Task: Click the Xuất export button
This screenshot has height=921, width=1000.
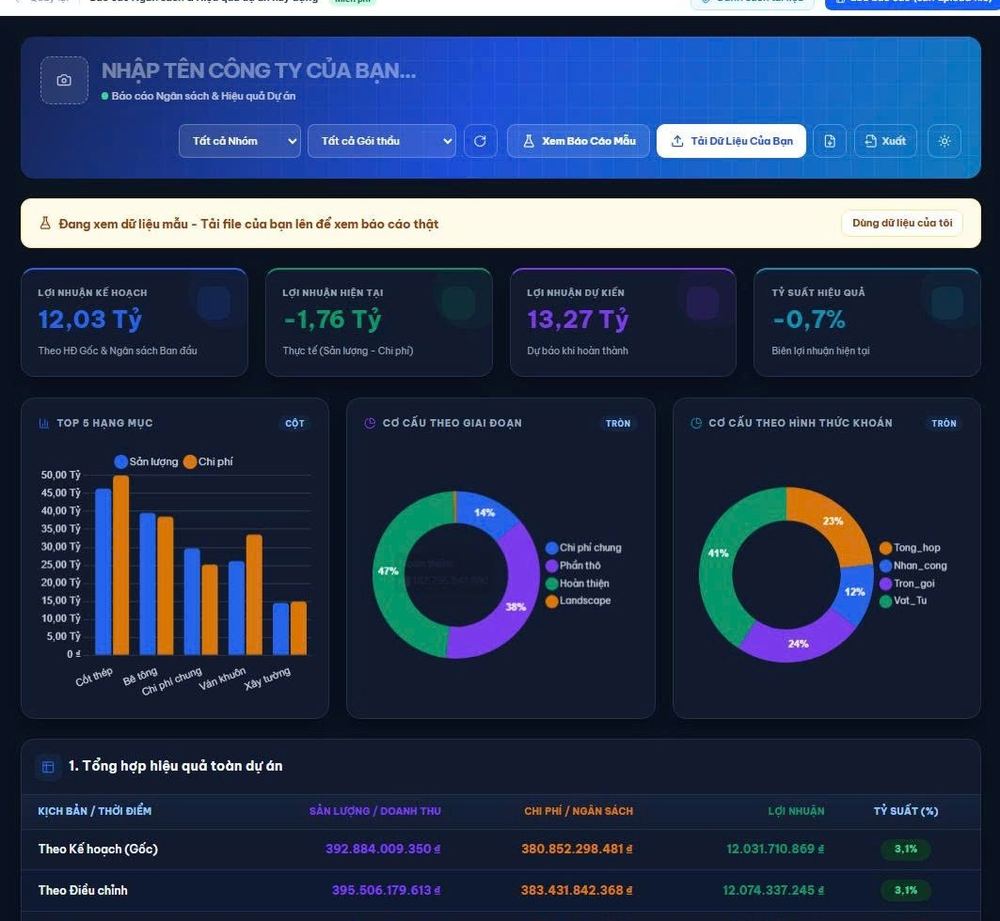Action: click(x=885, y=141)
